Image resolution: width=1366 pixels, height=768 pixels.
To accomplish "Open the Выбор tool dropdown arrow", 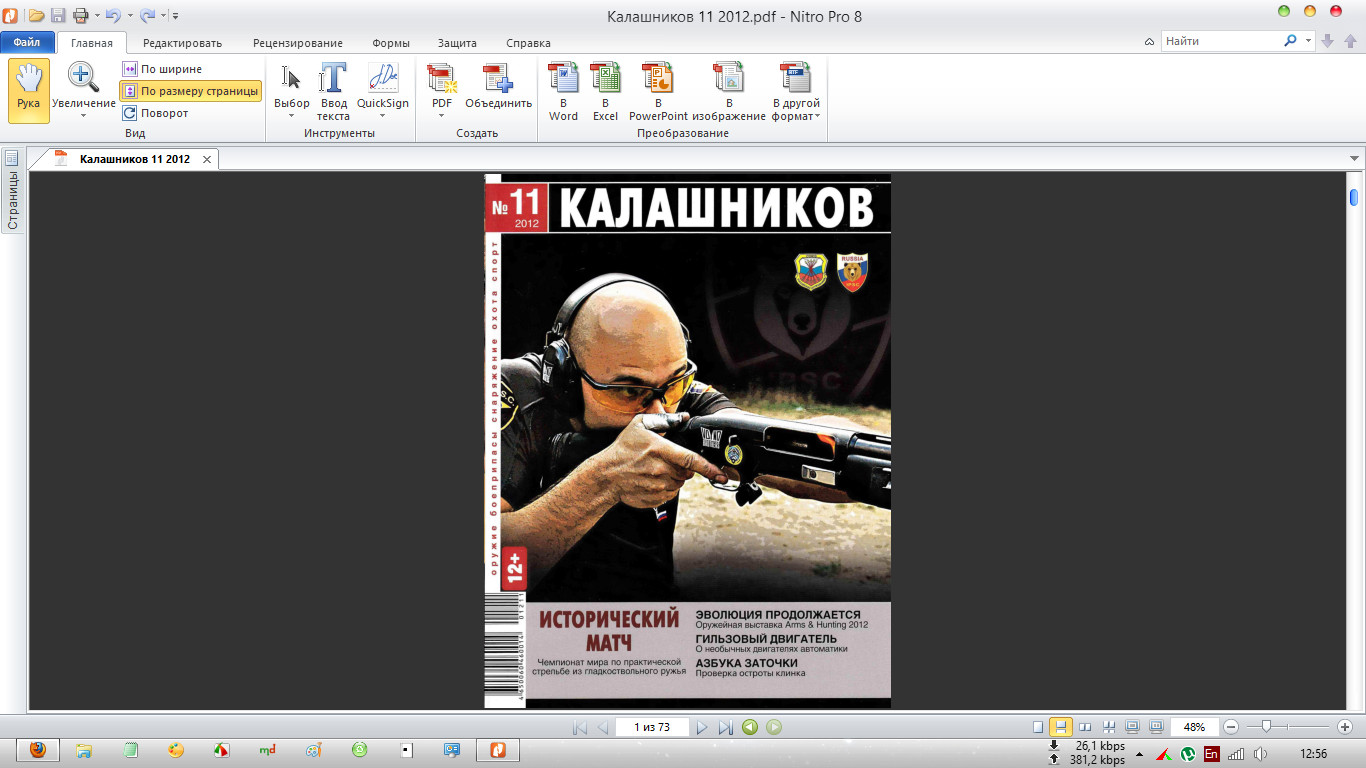I will coord(292,115).
